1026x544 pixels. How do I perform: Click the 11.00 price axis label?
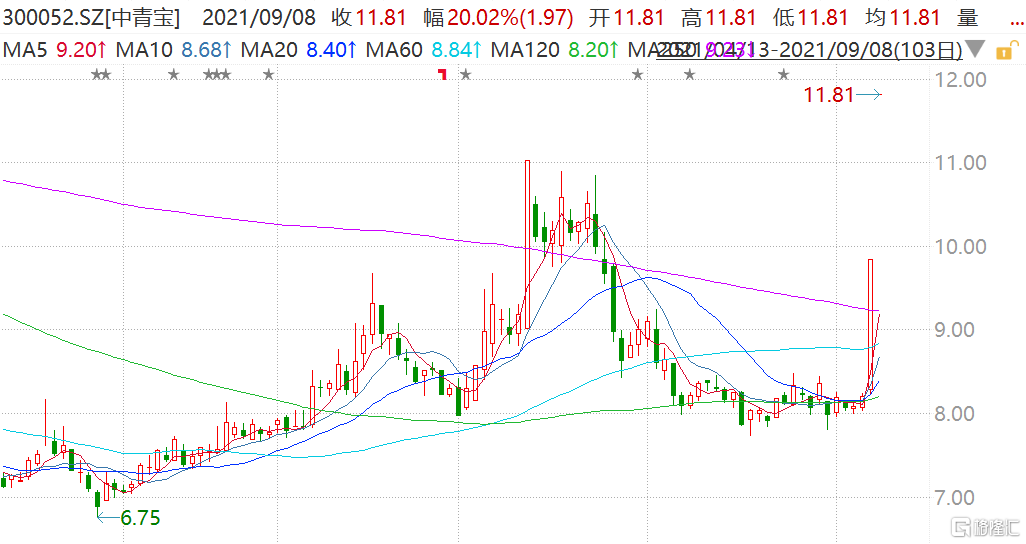[961, 162]
